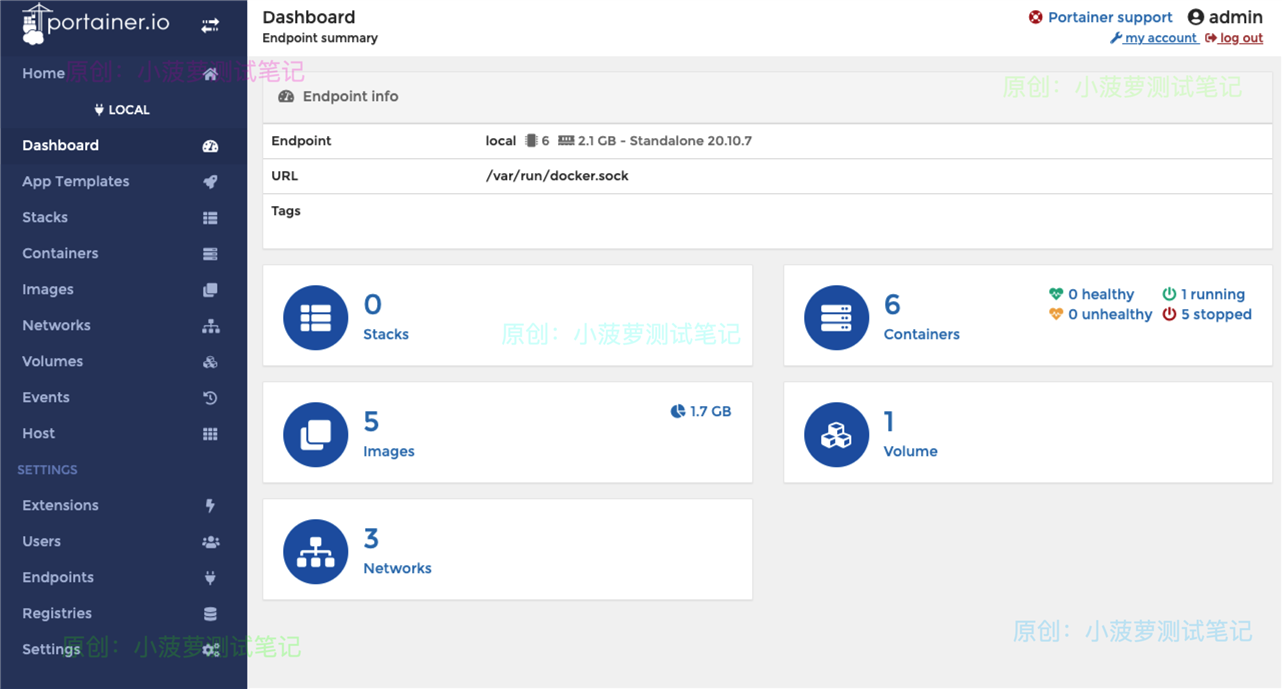Screen dimensions: 1282x689
Task: Click the green healthy heartbeat icon
Action: (x=1056, y=294)
